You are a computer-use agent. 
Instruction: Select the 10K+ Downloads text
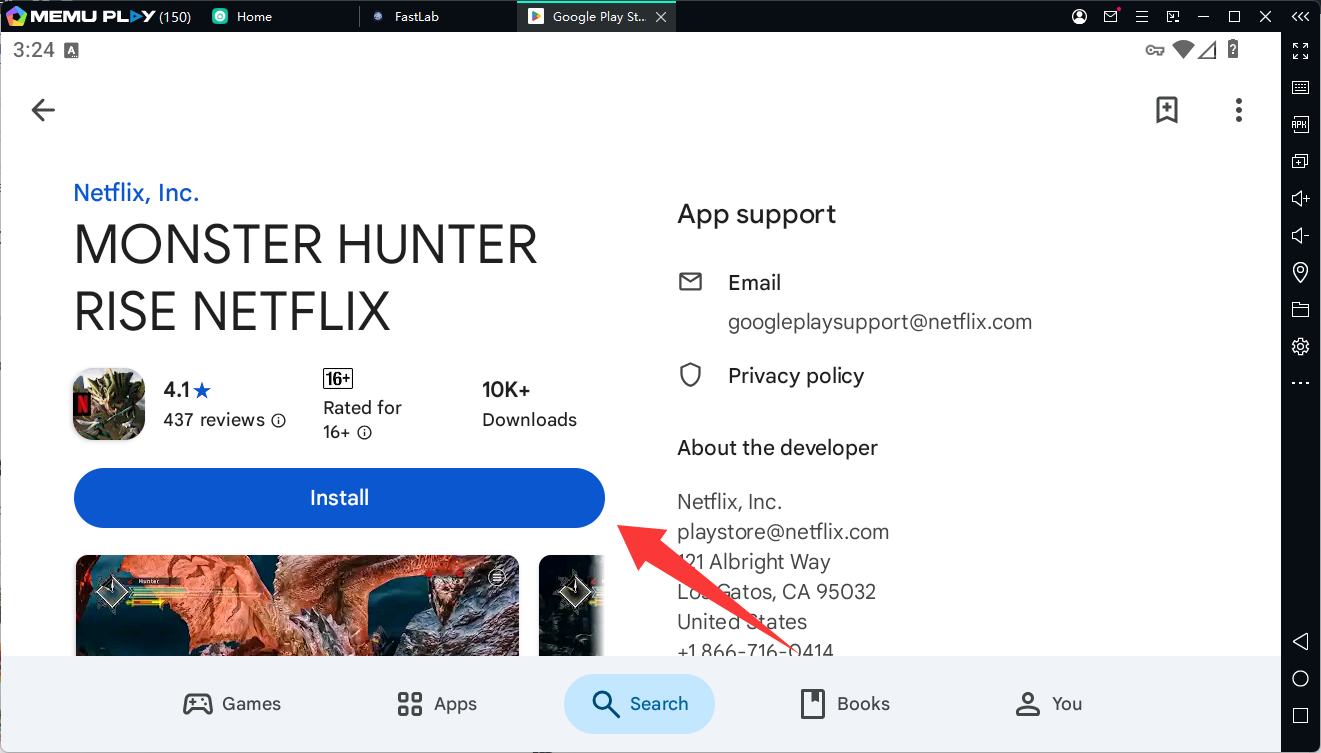point(529,404)
